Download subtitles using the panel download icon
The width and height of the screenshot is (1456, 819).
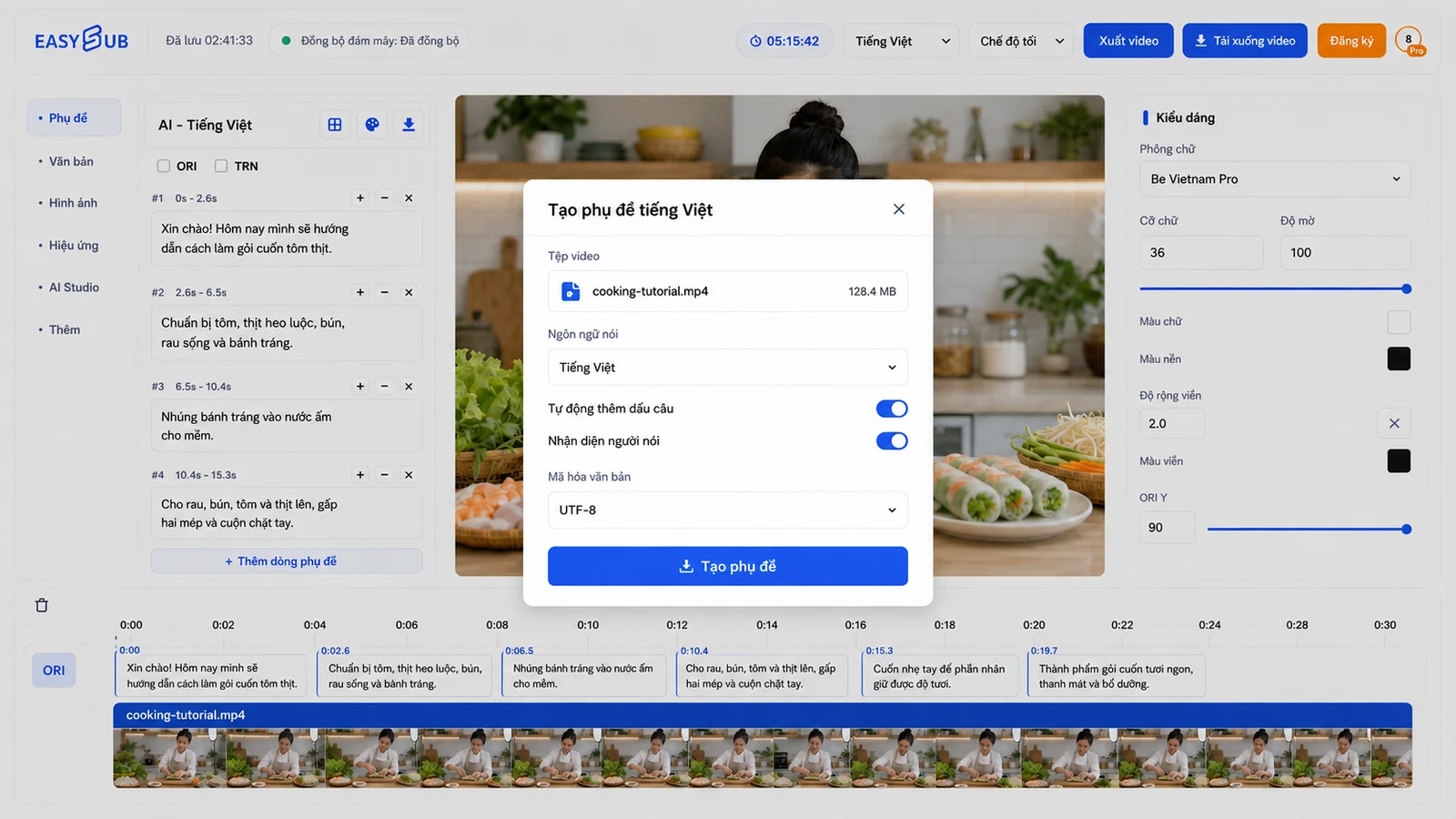pos(409,125)
